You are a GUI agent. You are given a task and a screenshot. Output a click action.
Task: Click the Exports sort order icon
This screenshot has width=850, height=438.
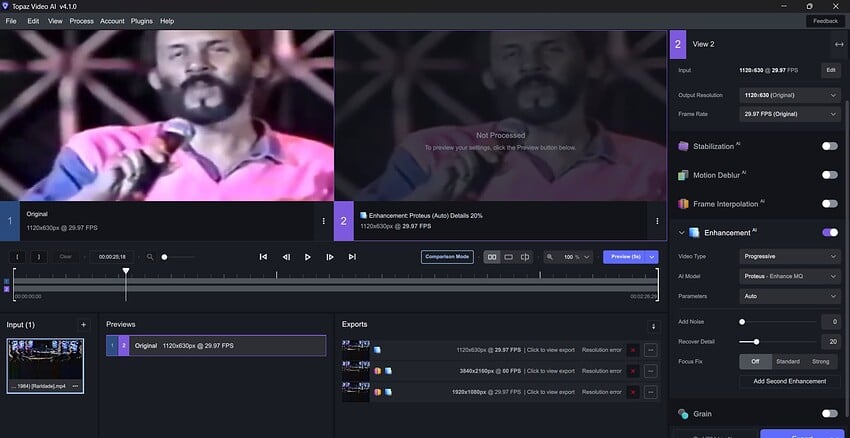(x=653, y=327)
